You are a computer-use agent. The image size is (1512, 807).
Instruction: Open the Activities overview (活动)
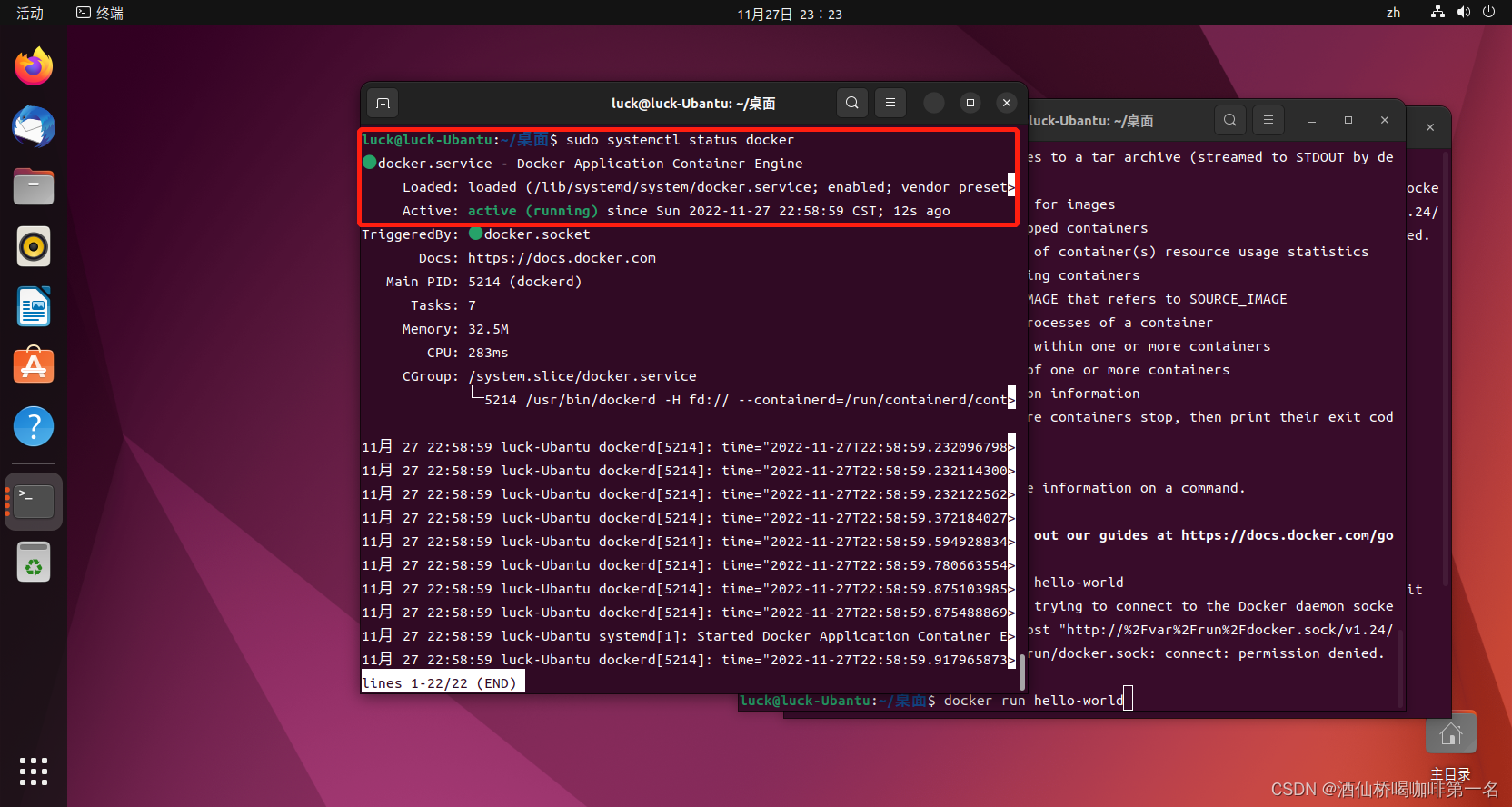(x=30, y=13)
